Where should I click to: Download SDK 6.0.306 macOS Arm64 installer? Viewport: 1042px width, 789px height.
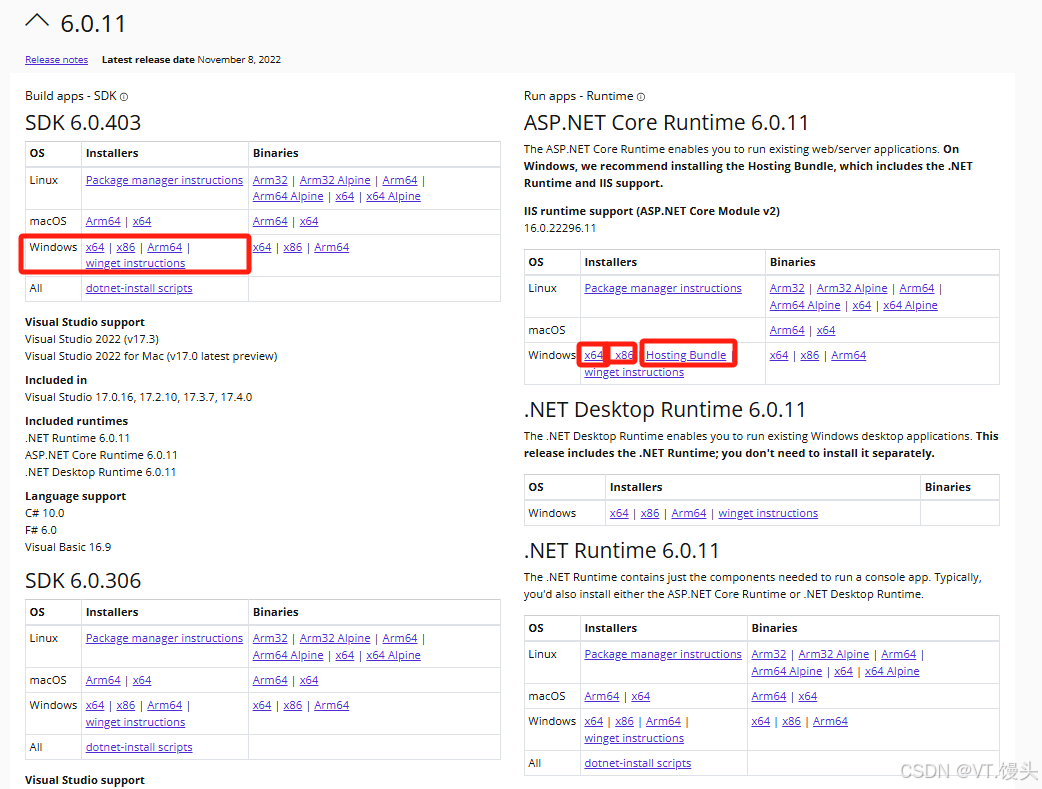coord(103,681)
